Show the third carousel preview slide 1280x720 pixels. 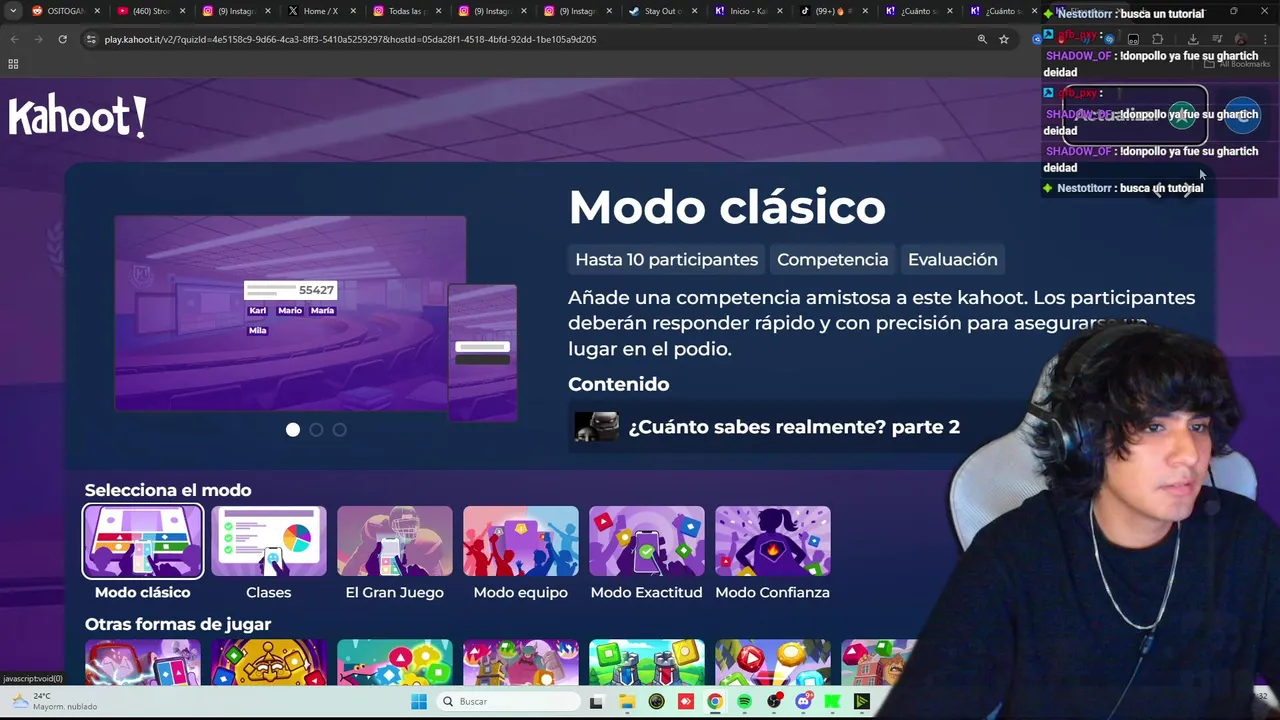pos(340,429)
